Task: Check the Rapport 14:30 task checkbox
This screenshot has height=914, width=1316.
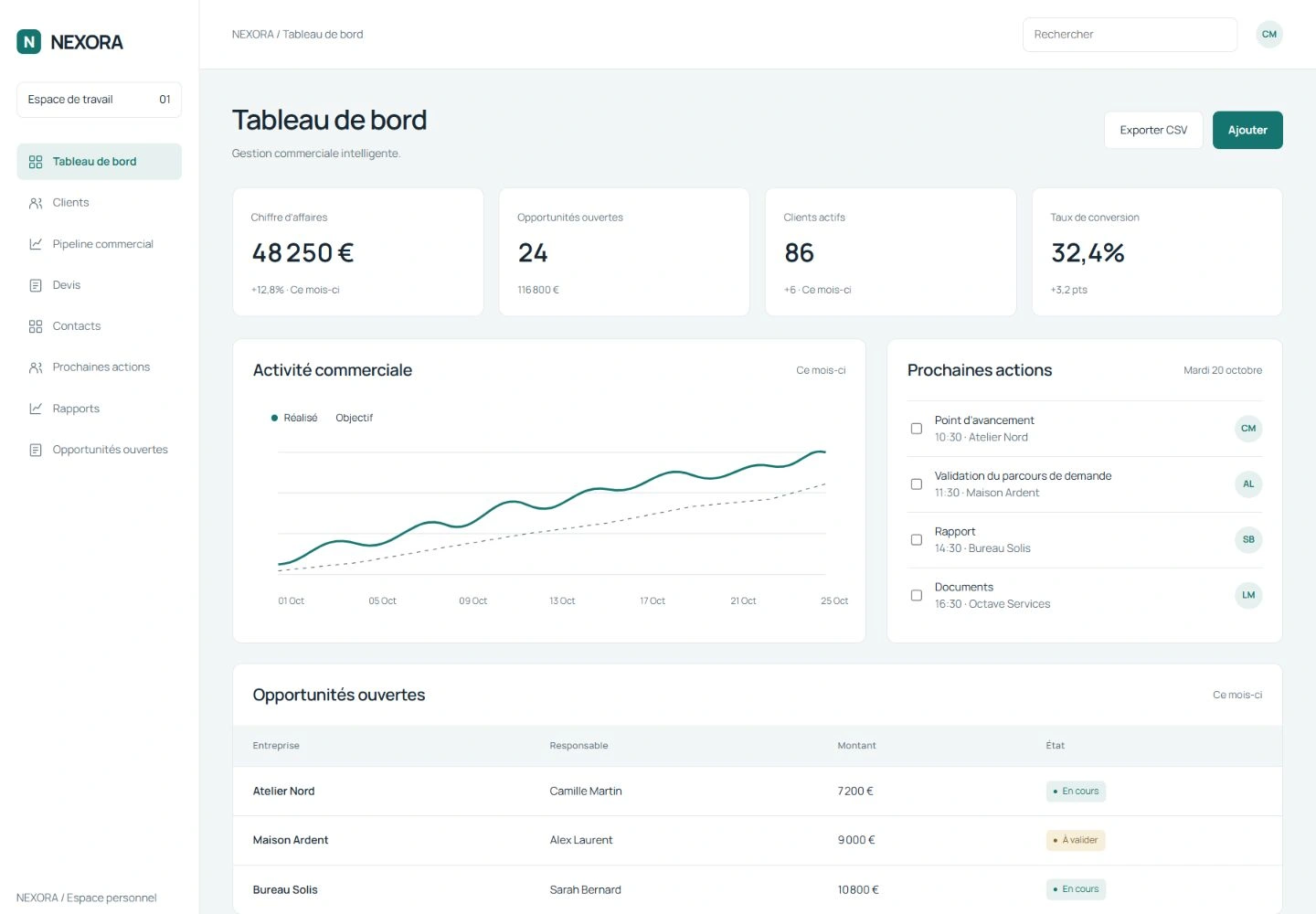Action: tap(916, 540)
